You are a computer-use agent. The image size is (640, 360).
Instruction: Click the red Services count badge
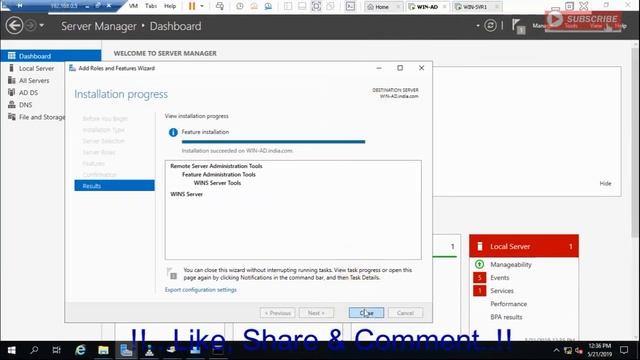[479, 291]
